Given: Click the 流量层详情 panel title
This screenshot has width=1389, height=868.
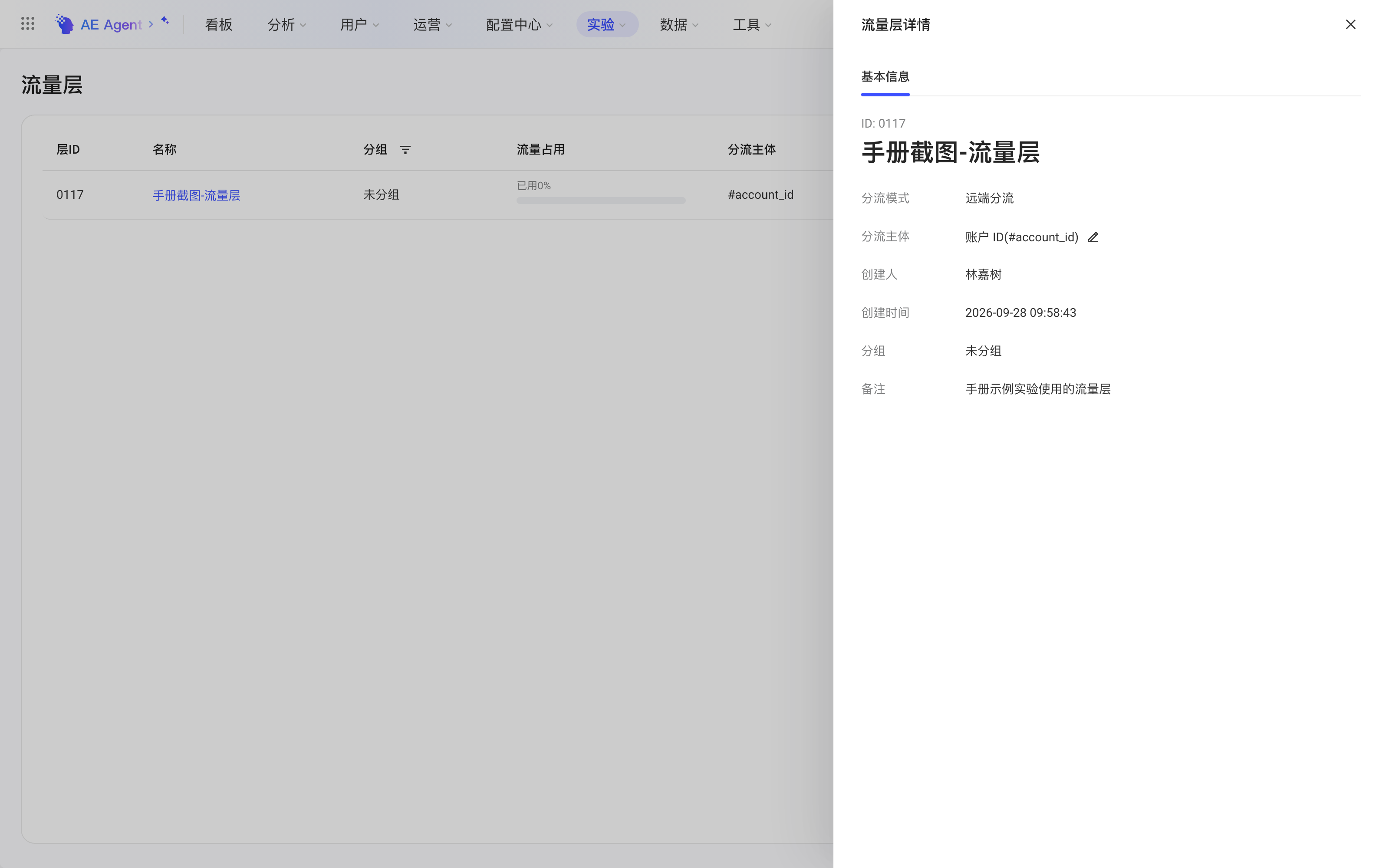Looking at the screenshot, I should click(x=895, y=25).
